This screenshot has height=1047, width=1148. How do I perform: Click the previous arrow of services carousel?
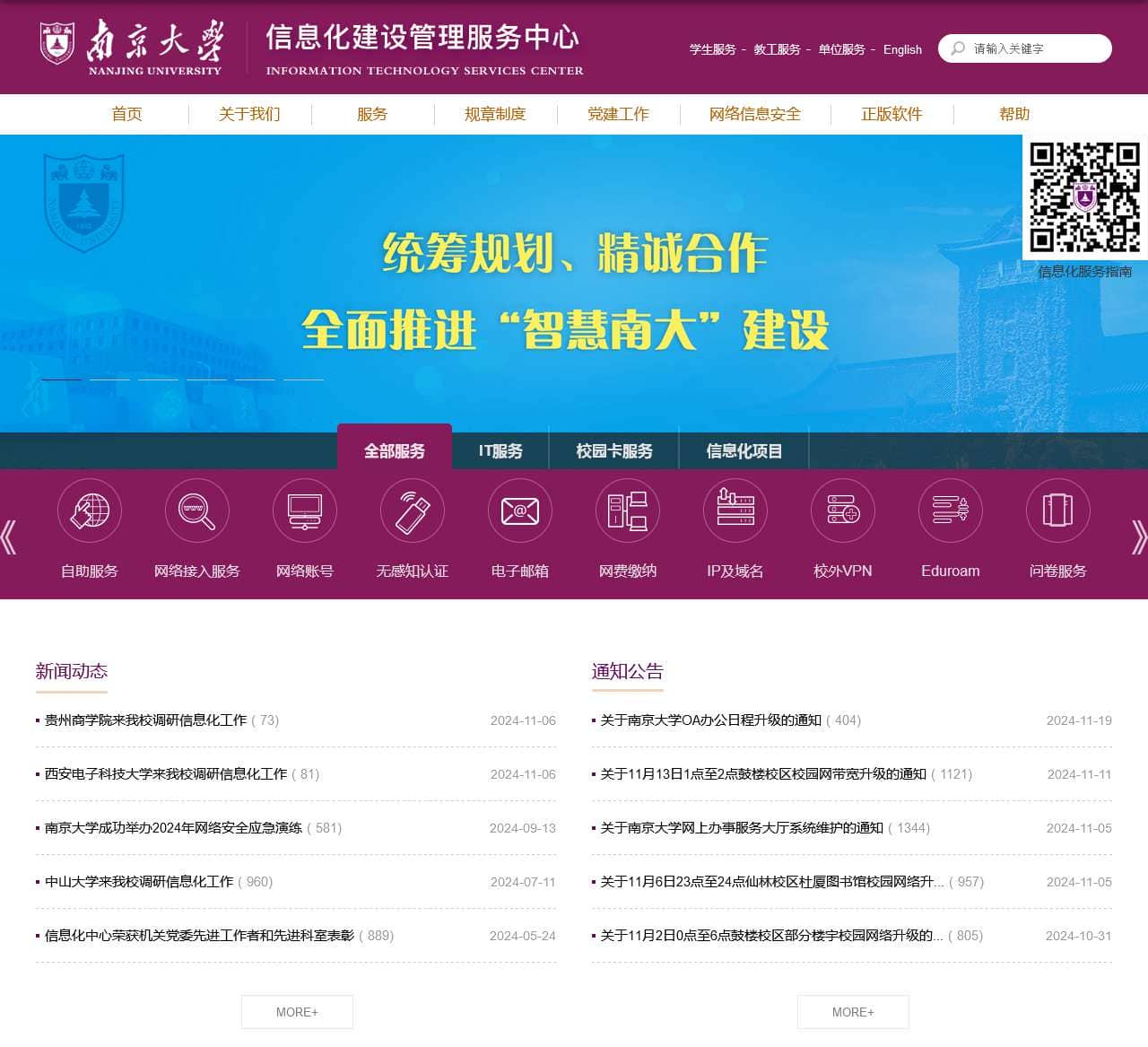tap(9, 537)
